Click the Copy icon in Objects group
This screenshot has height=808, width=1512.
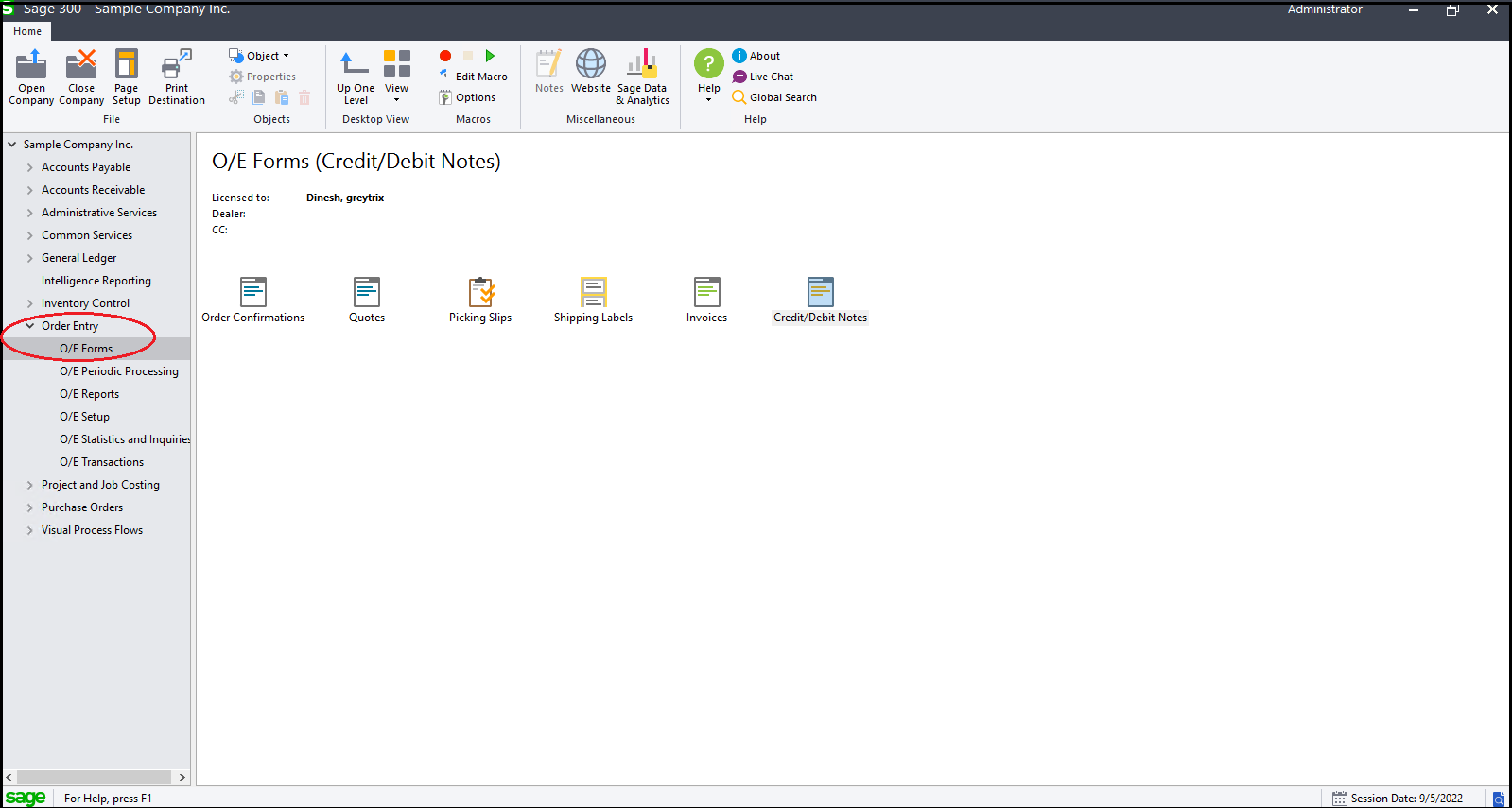pyautogui.click(x=259, y=97)
